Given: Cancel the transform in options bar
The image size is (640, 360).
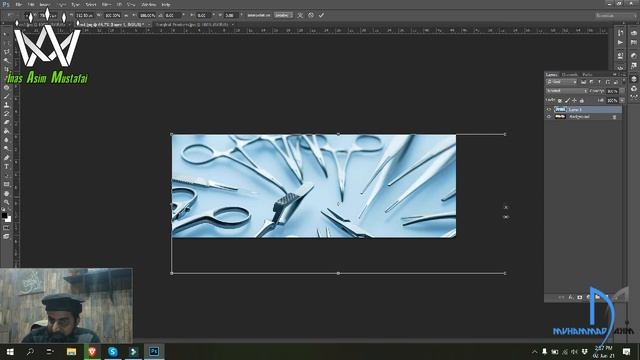Looking at the screenshot, I should pos(311,15).
